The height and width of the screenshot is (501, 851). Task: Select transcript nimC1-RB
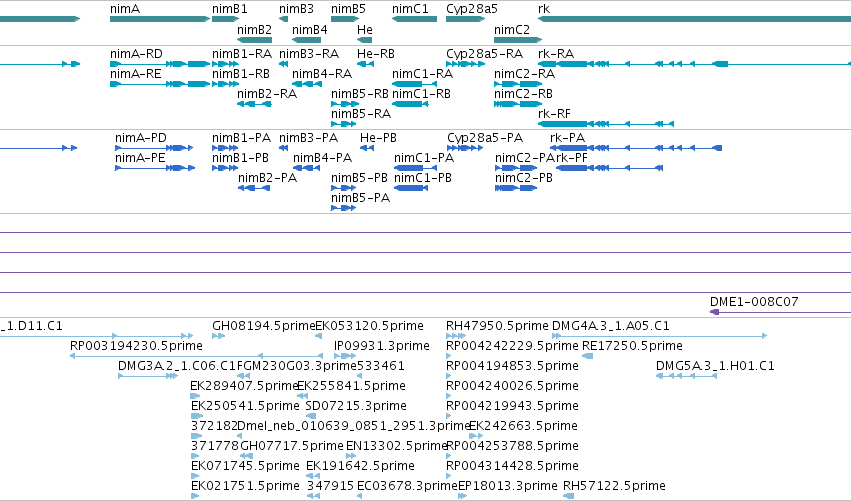[x=421, y=94]
